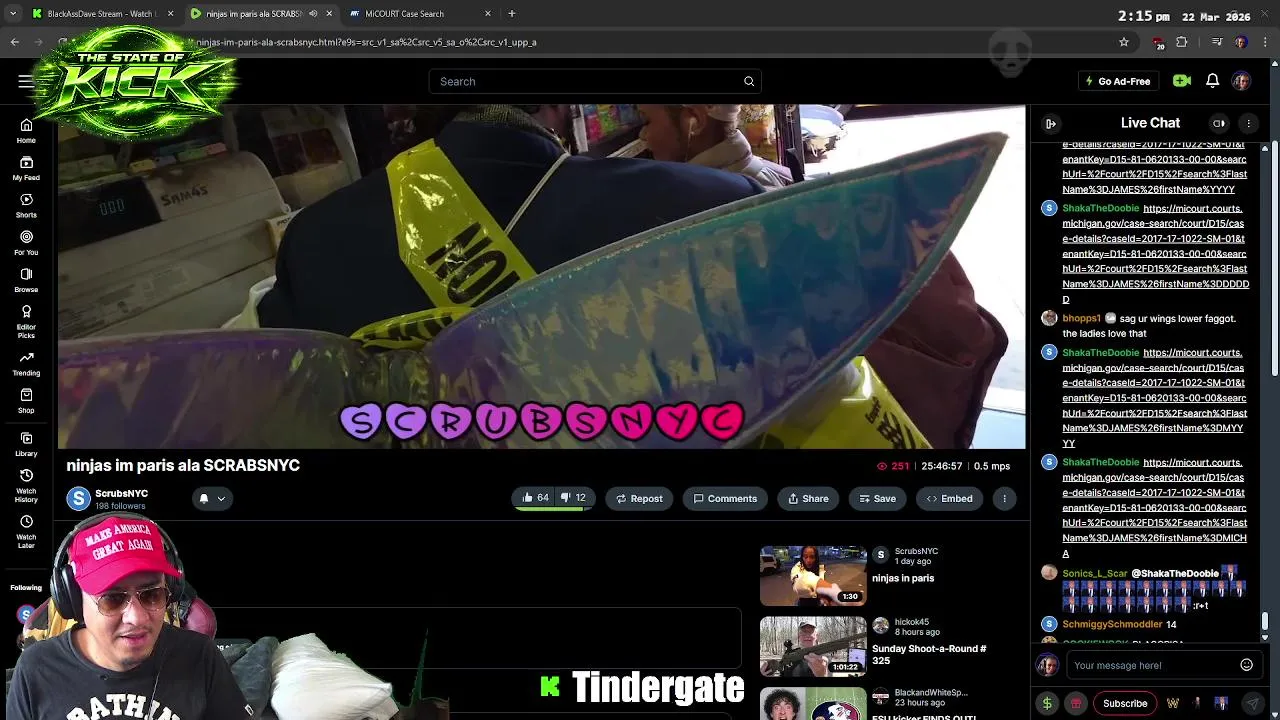Open My Feed in the sidebar
This screenshot has width=1280, height=720.
click(x=26, y=168)
